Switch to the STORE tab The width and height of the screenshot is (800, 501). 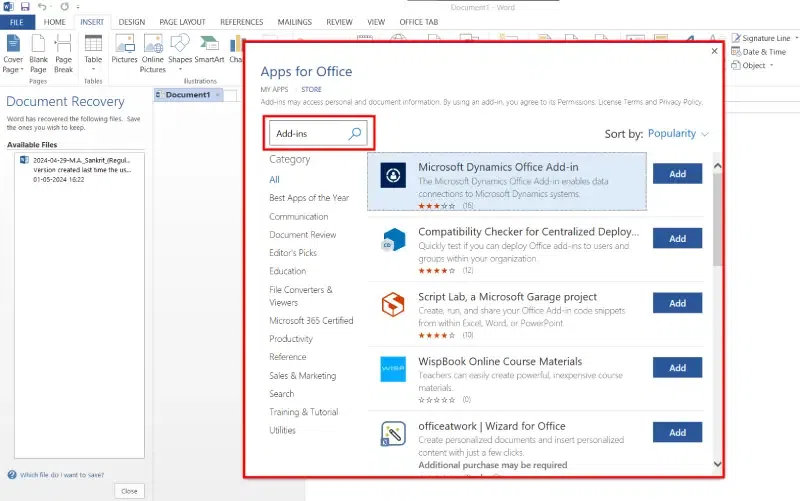[x=311, y=89]
